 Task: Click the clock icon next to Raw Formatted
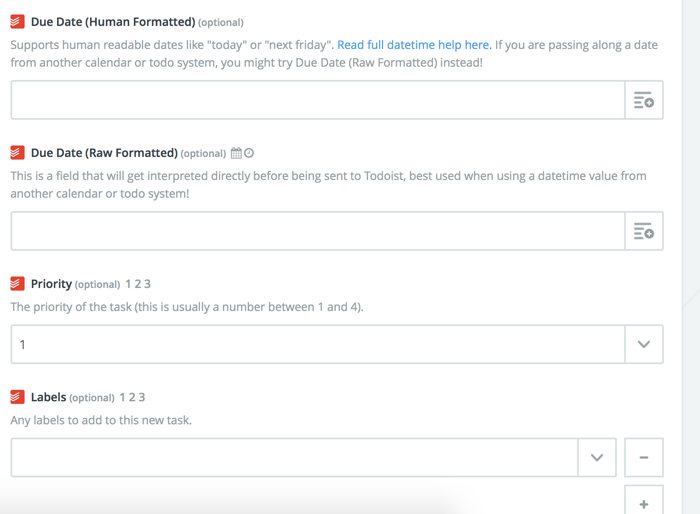(x=249, y=153)
